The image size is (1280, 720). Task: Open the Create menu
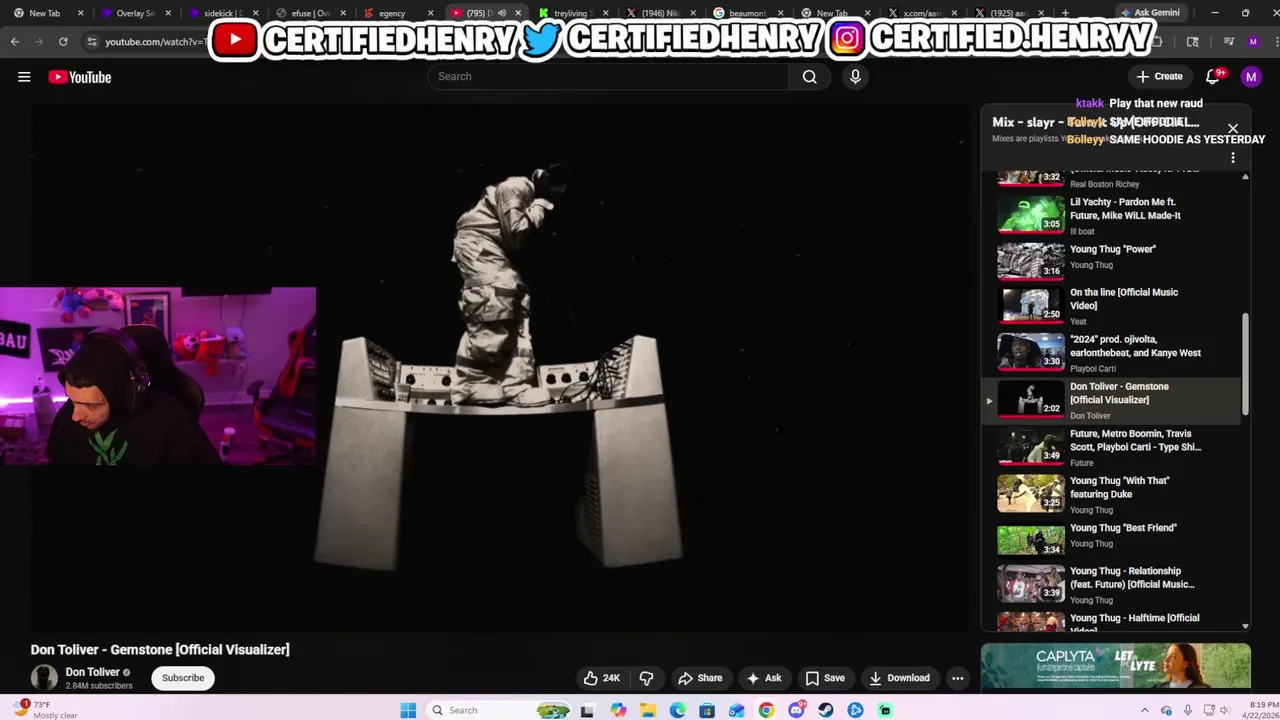tap(1160, 76)
